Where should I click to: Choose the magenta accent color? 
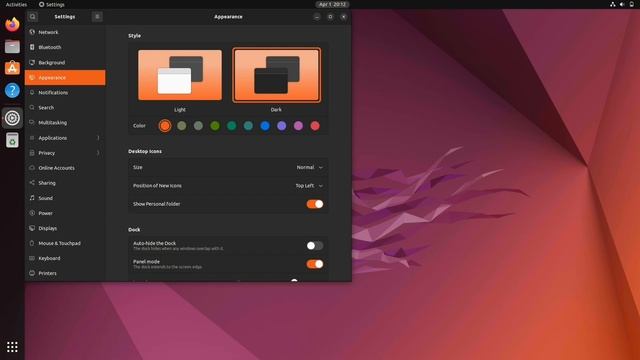point(298,126)
